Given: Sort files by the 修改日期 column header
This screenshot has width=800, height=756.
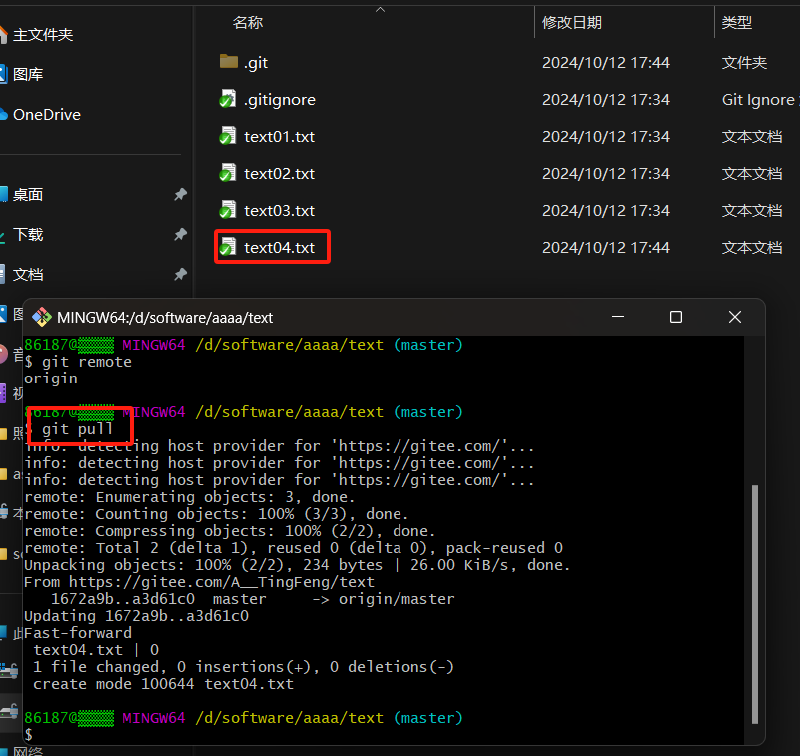Looking at the screenshot, I should (572, 22).
